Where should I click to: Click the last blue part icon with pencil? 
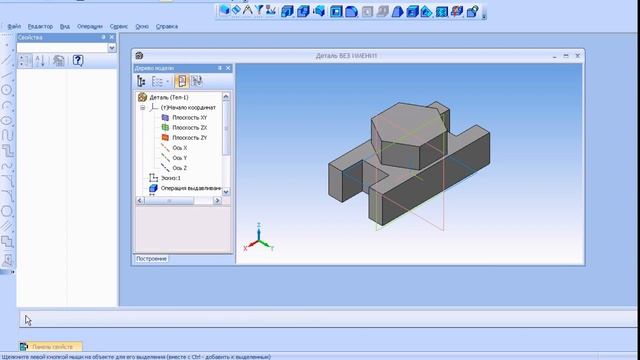tap(472, 11)
